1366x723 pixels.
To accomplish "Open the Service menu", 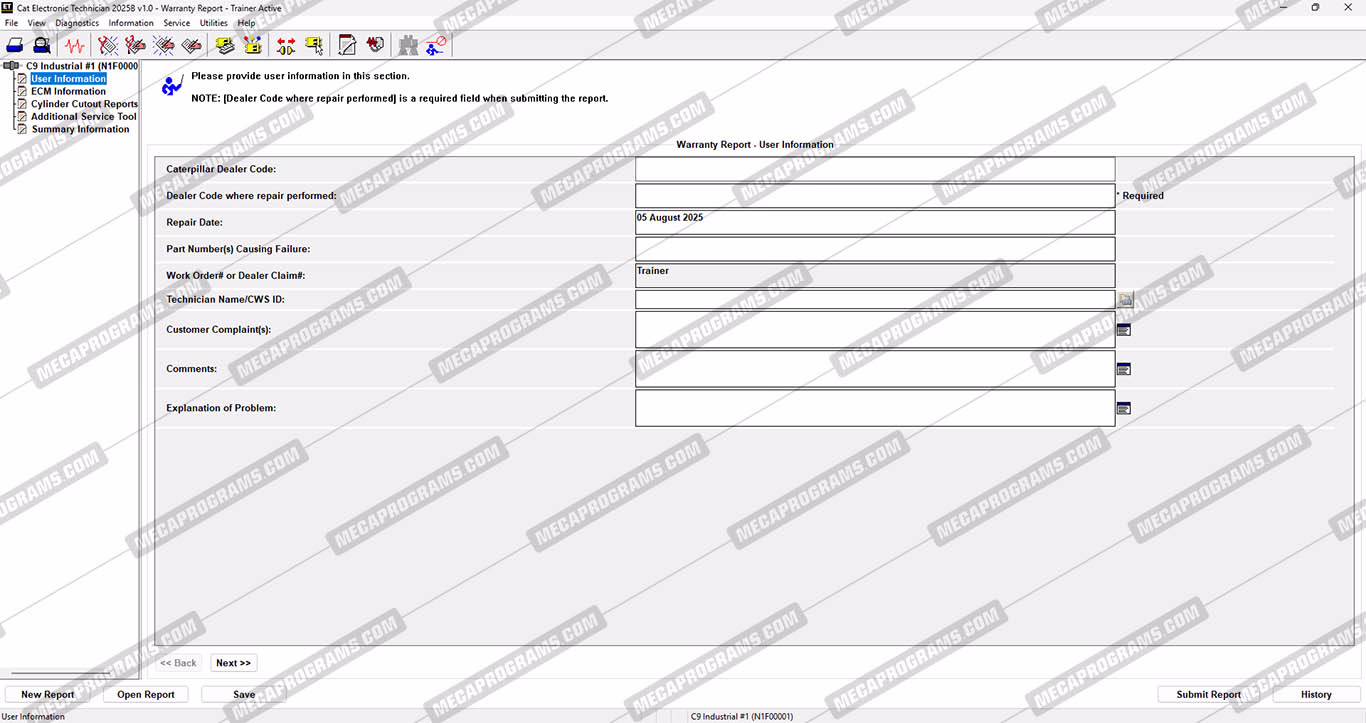I will tap(177, 23).
